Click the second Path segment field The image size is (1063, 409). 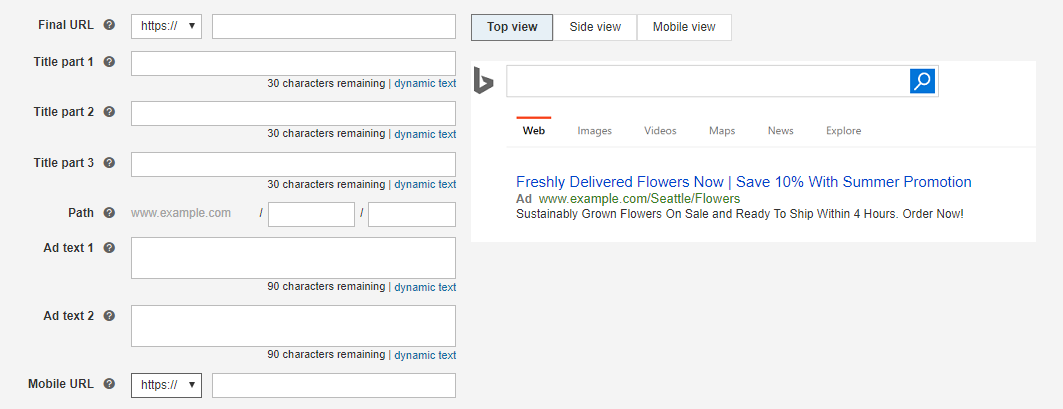pyautogui.click(x=412, y=214)
